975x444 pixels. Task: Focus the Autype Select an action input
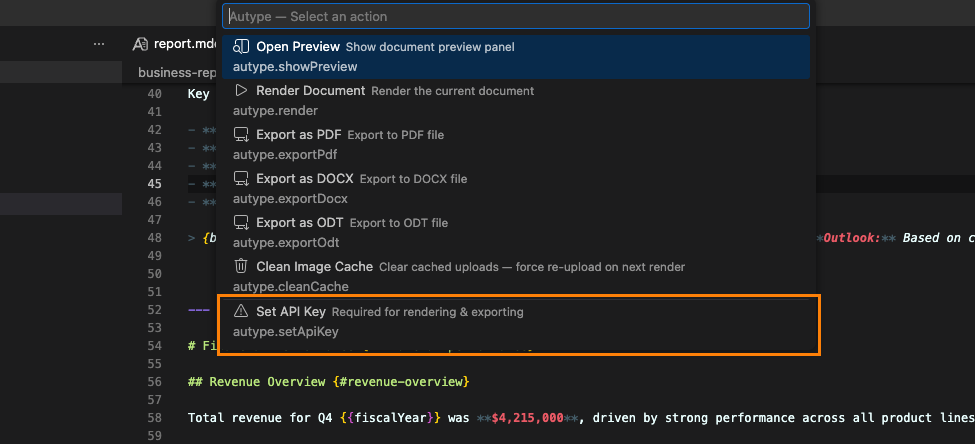click(x=516, y=17)
